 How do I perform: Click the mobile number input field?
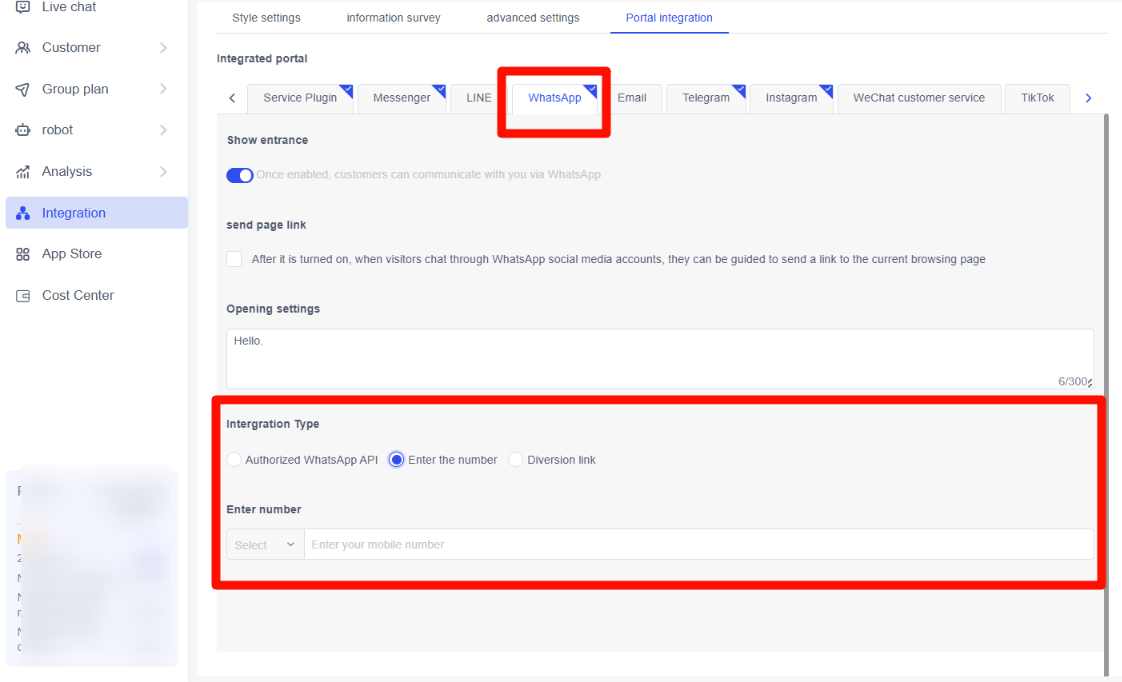[x=698, y=545]
